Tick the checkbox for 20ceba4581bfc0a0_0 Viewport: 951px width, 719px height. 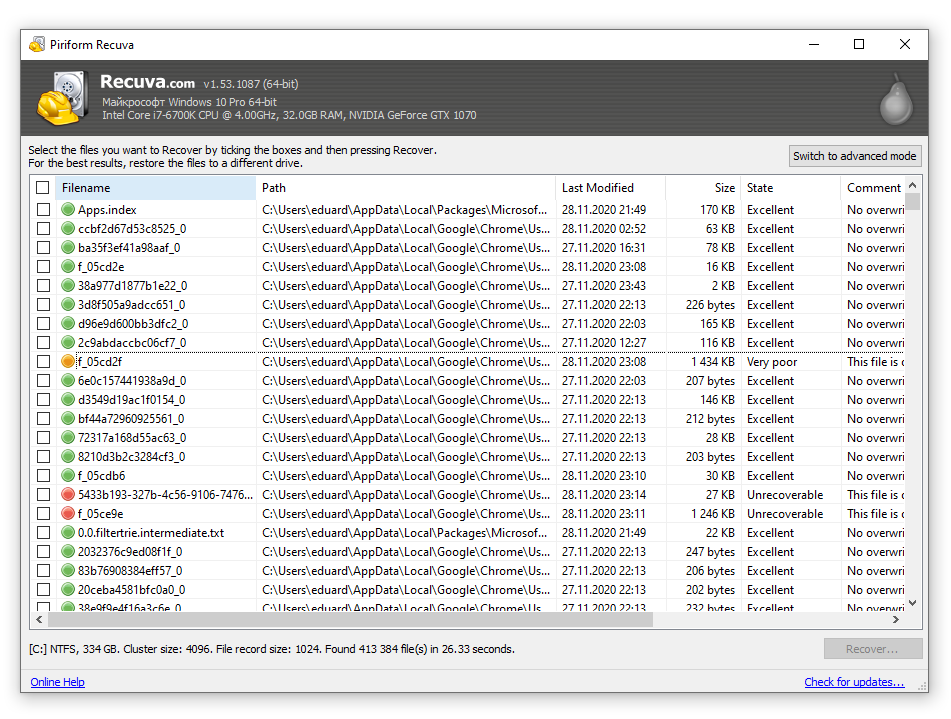point(43,590)
